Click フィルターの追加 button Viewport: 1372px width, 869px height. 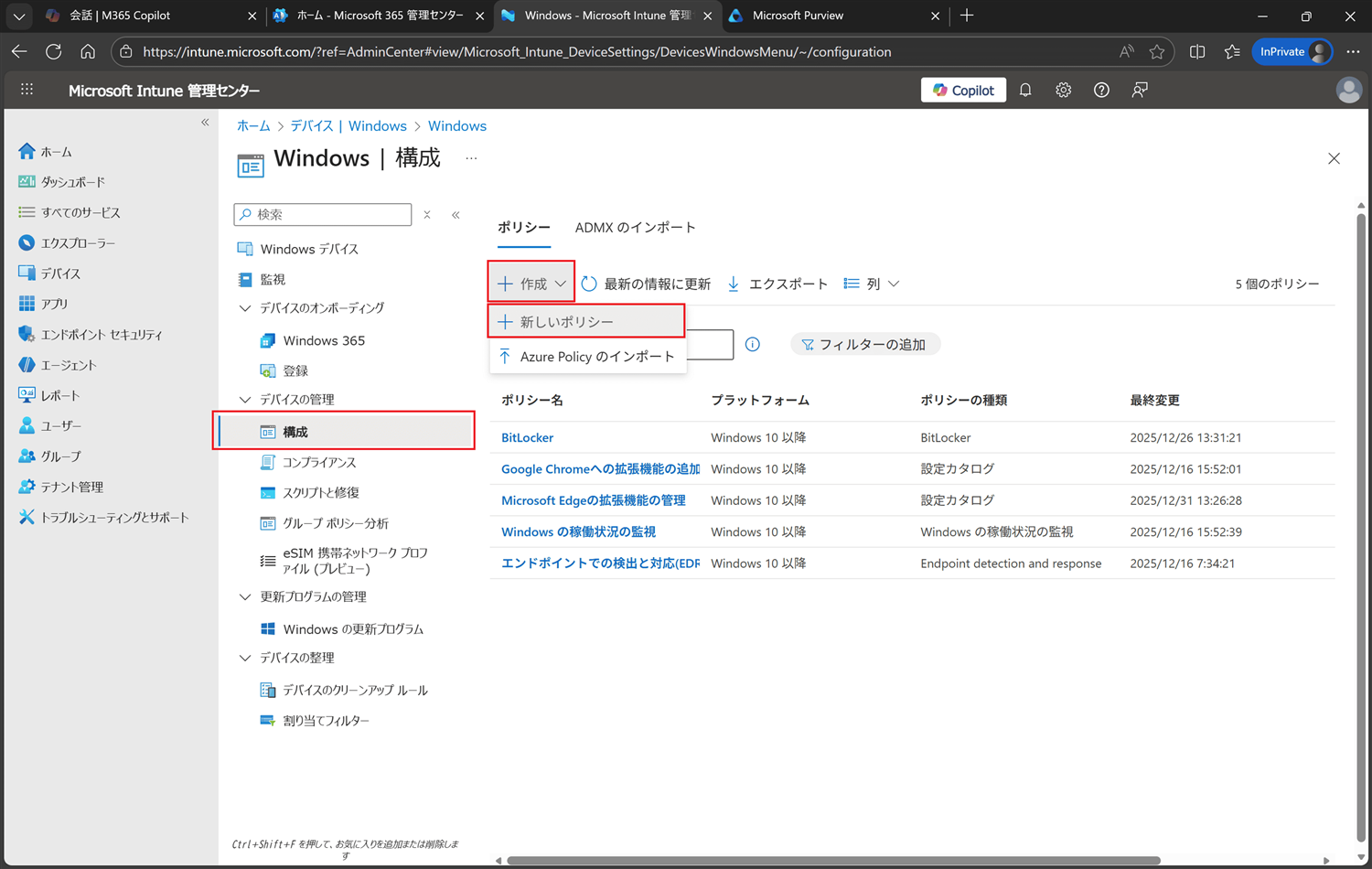(x=864, y=344)
